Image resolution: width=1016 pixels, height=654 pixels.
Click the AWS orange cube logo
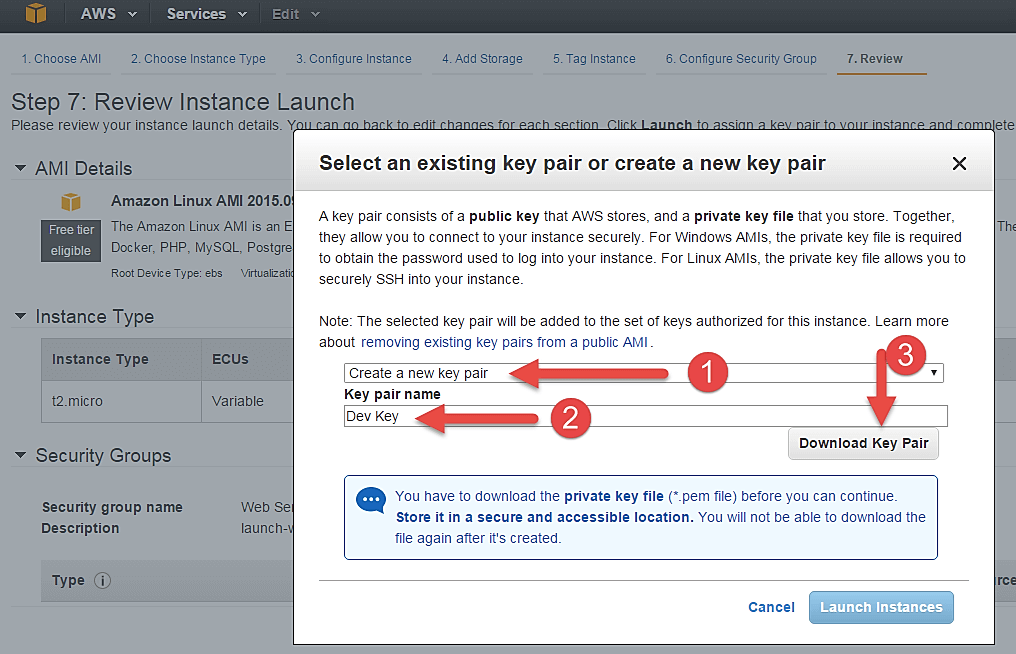pos(36,13)
